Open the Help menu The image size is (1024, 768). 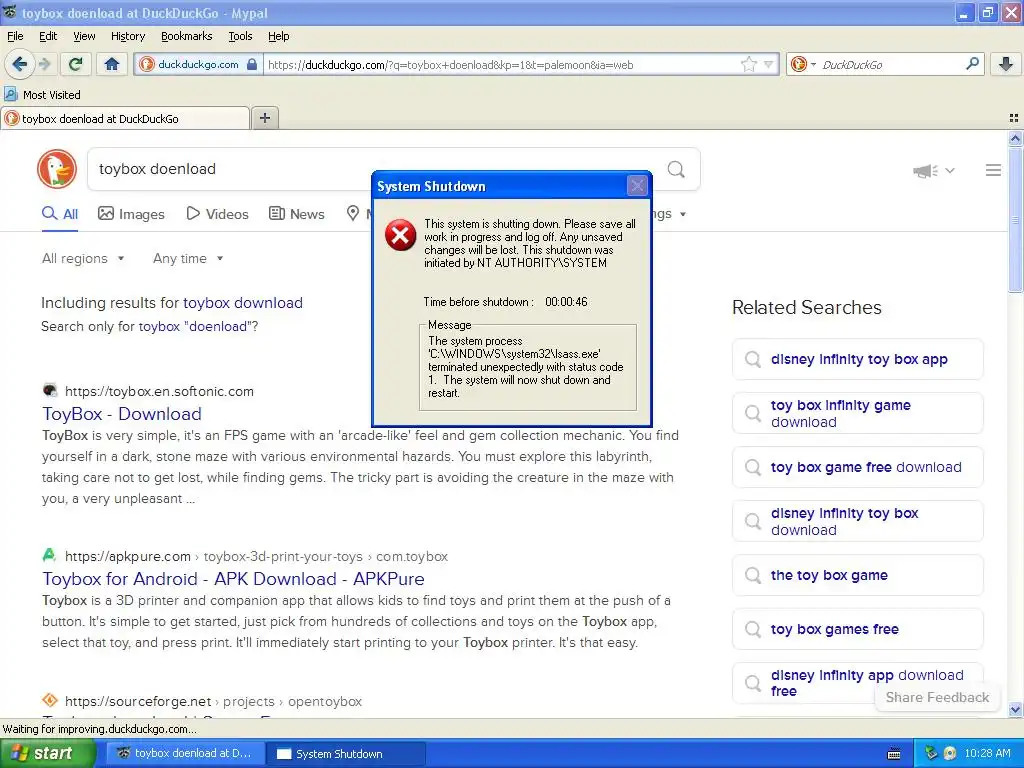(278, 36)
